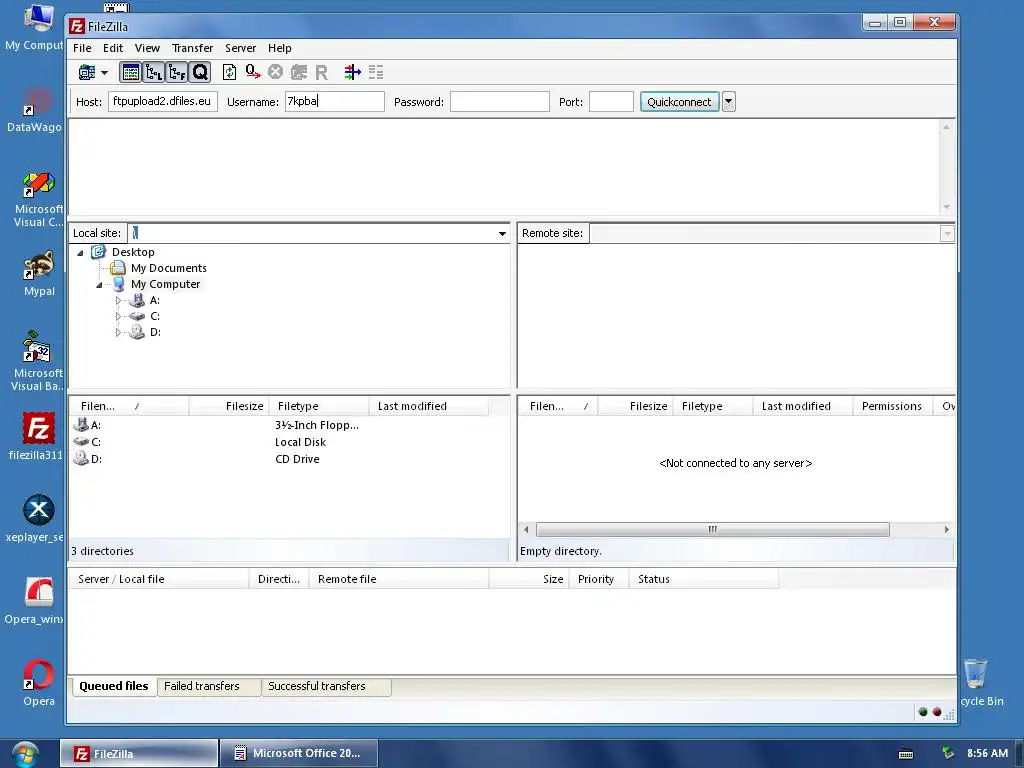Select My Computer in local tree
The image size is (1024, 768).
coord(165,284)
